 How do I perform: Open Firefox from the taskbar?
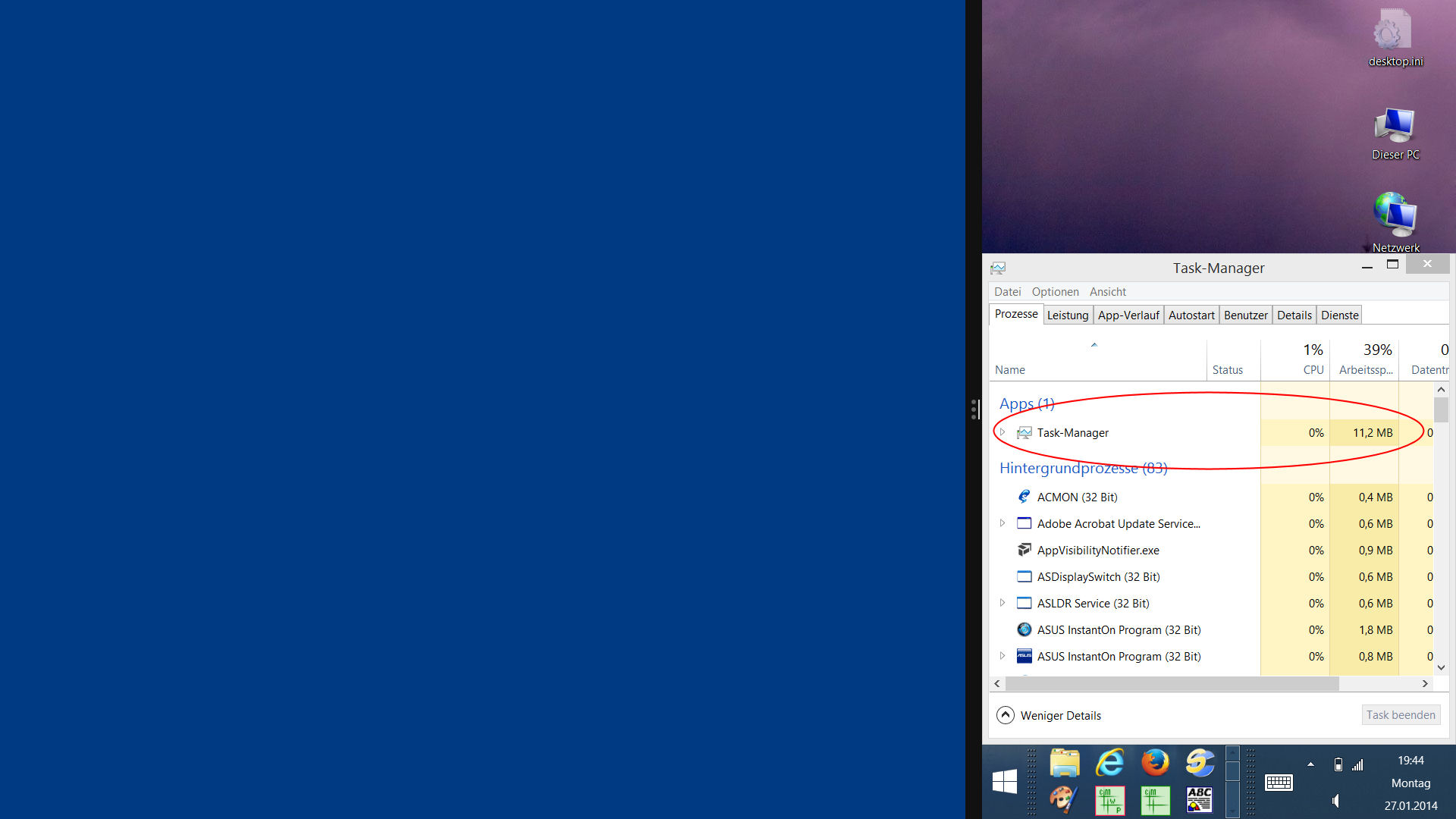point(1155,762)
